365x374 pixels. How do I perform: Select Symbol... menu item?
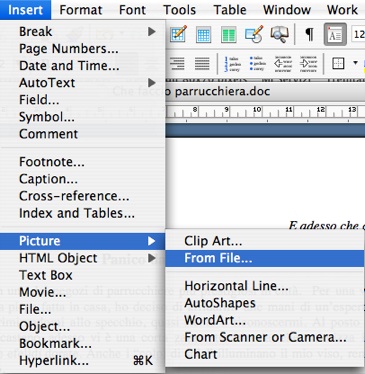[83, 117]
